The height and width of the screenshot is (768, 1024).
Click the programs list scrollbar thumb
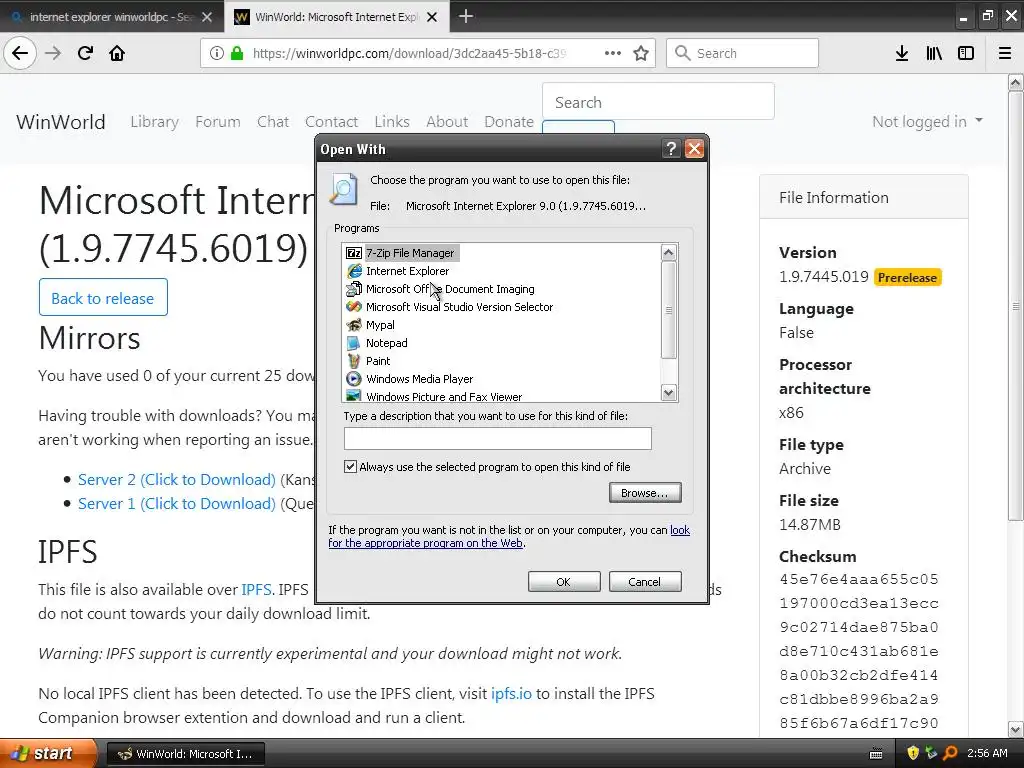pyautogui.click(x=669, y=310)
